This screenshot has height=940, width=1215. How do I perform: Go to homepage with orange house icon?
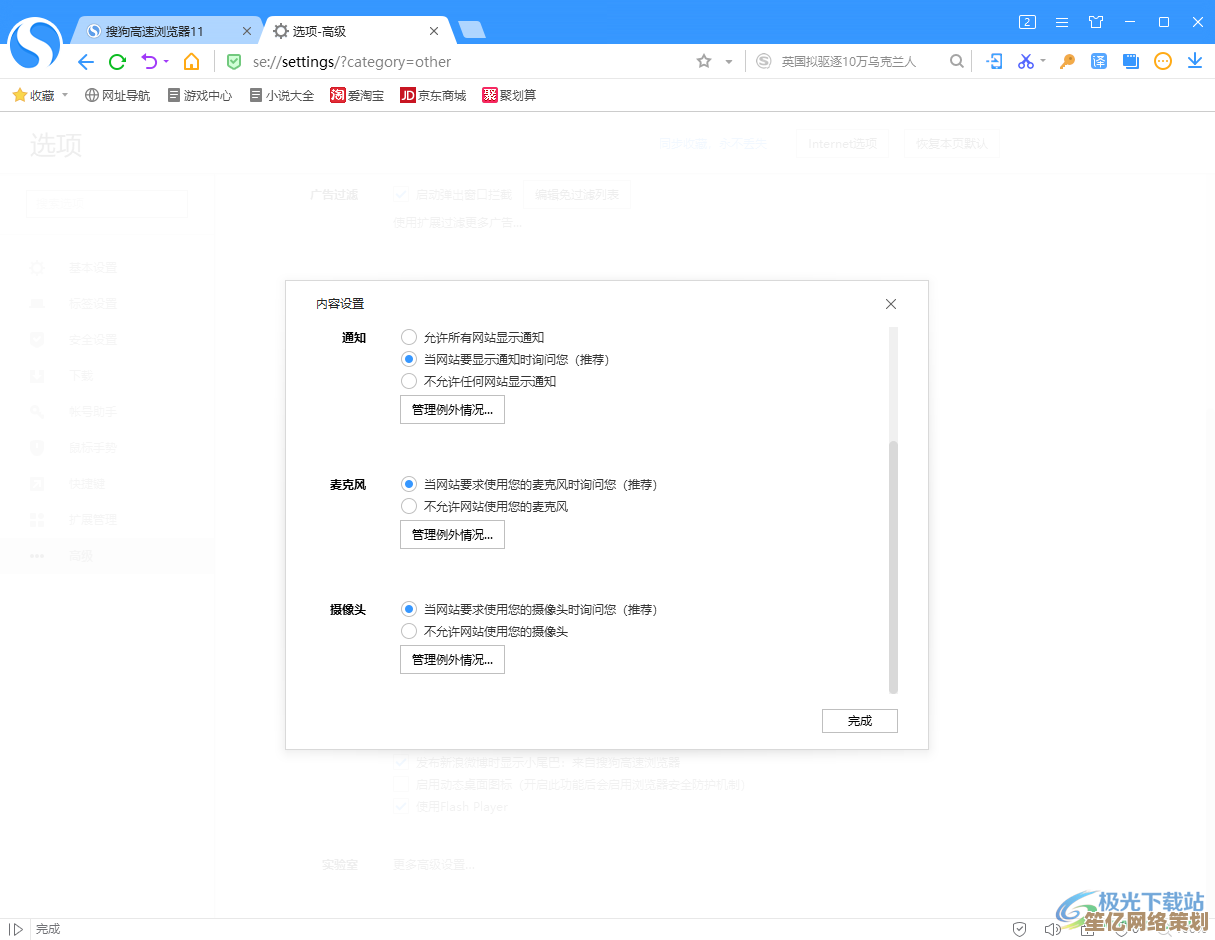[191, 62]
